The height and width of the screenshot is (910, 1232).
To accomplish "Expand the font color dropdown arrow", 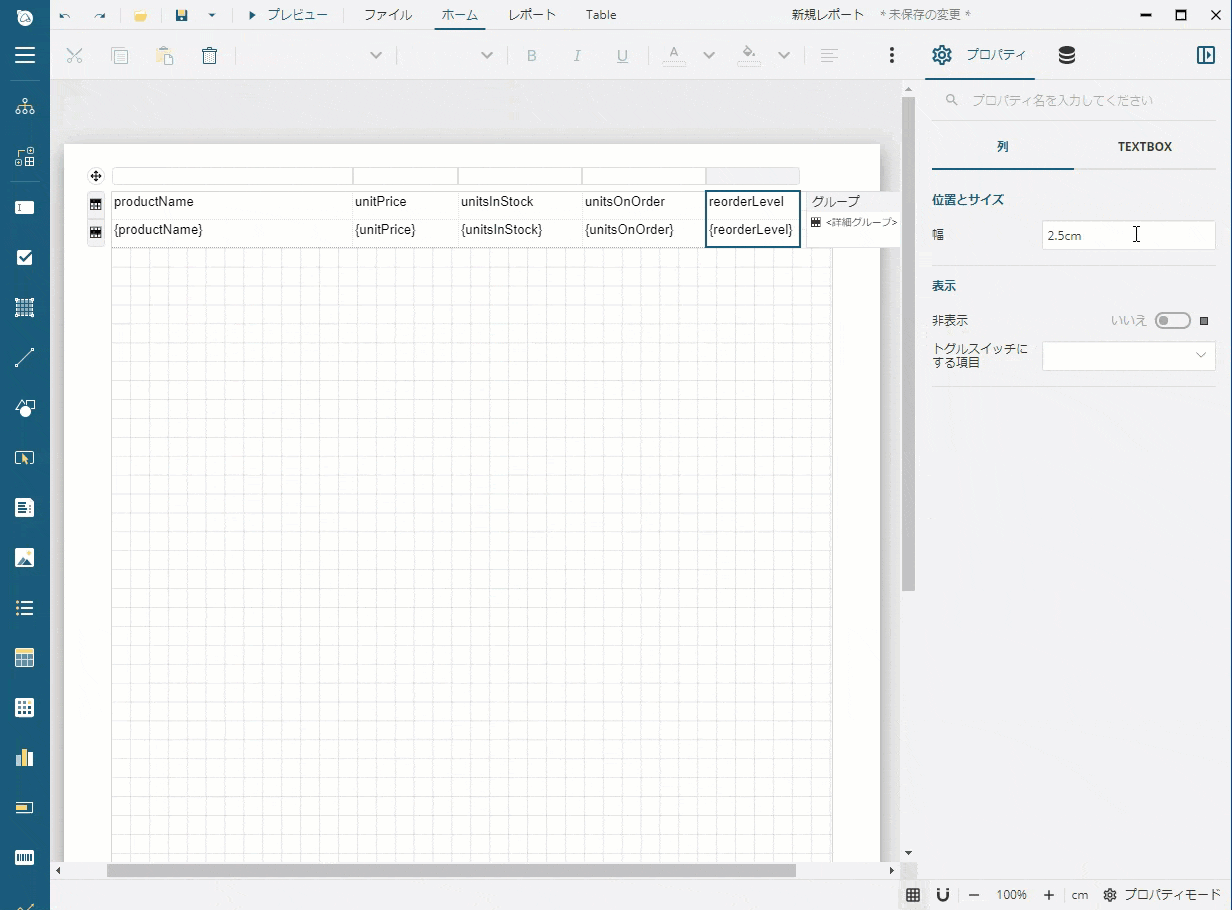I will [x=709, y=56].
